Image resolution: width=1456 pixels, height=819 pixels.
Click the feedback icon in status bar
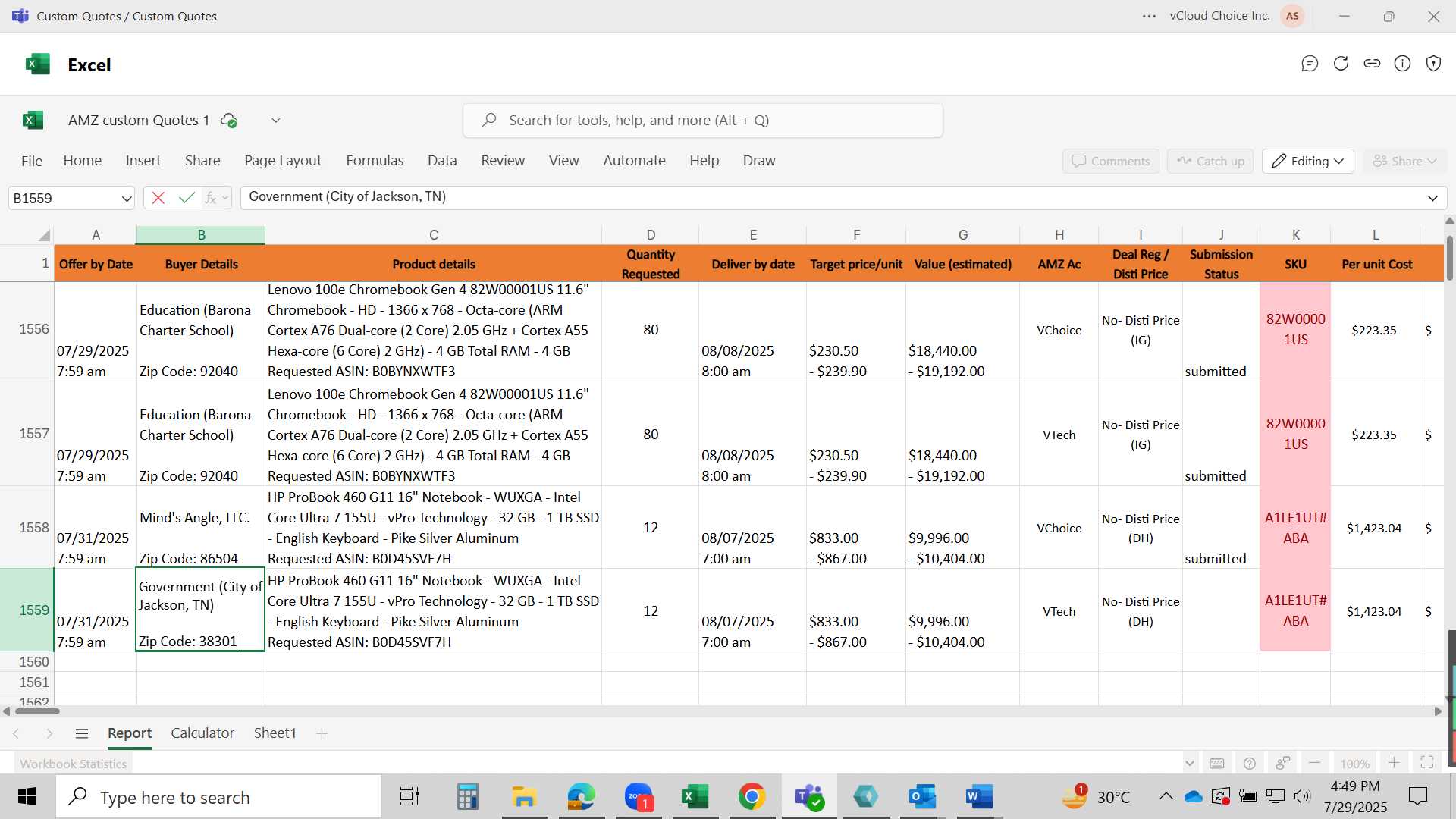1283,764
